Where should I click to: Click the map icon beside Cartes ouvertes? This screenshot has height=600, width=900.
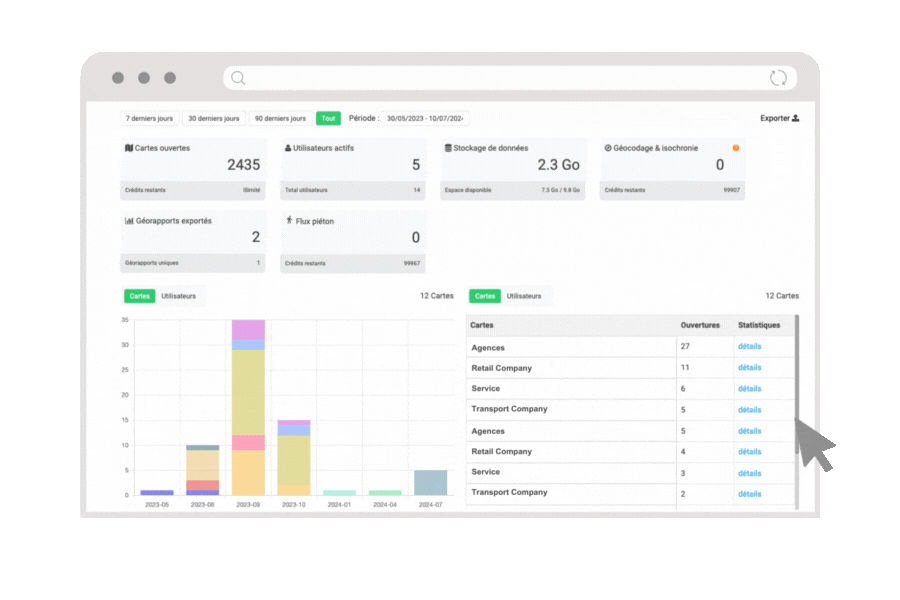[x=129, y=148]
